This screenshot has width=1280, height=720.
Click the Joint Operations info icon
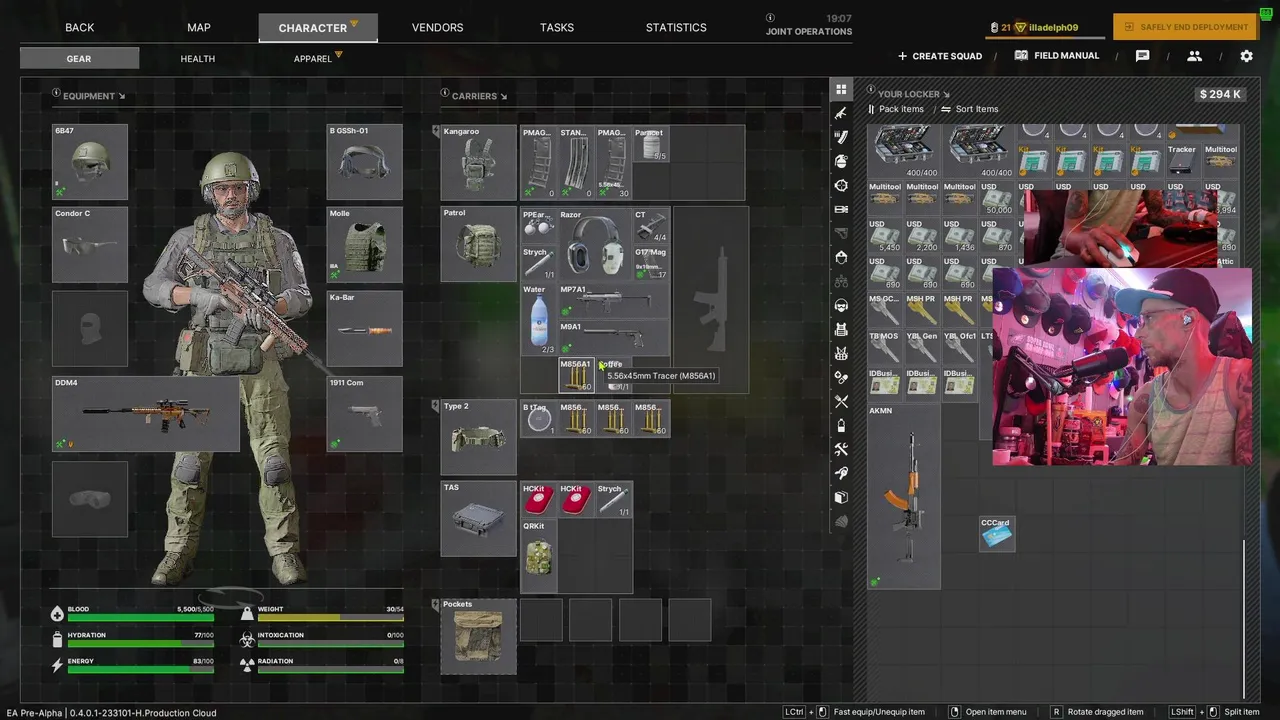(x=770, y=18)
